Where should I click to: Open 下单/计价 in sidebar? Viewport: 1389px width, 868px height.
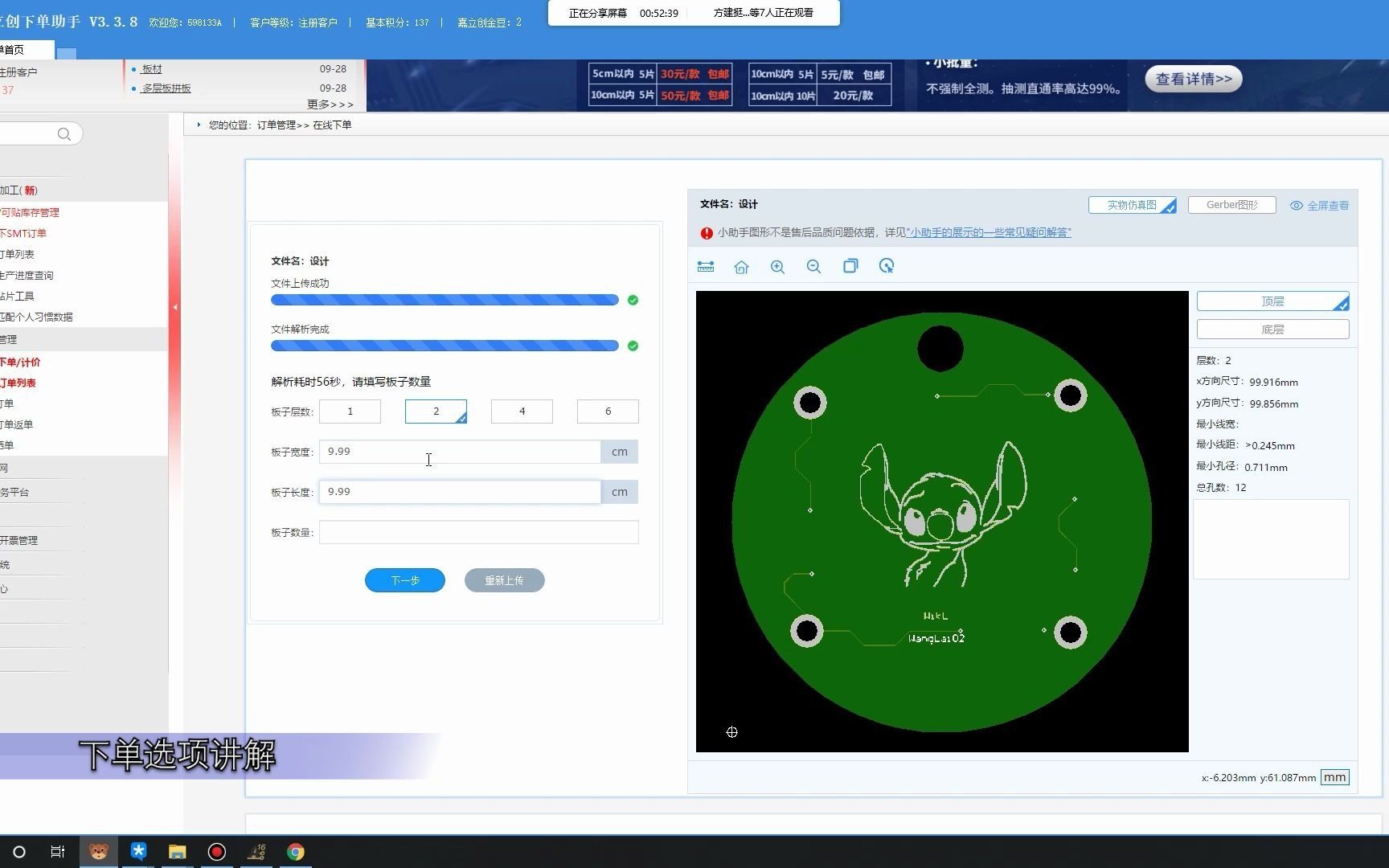coord(20,362)
